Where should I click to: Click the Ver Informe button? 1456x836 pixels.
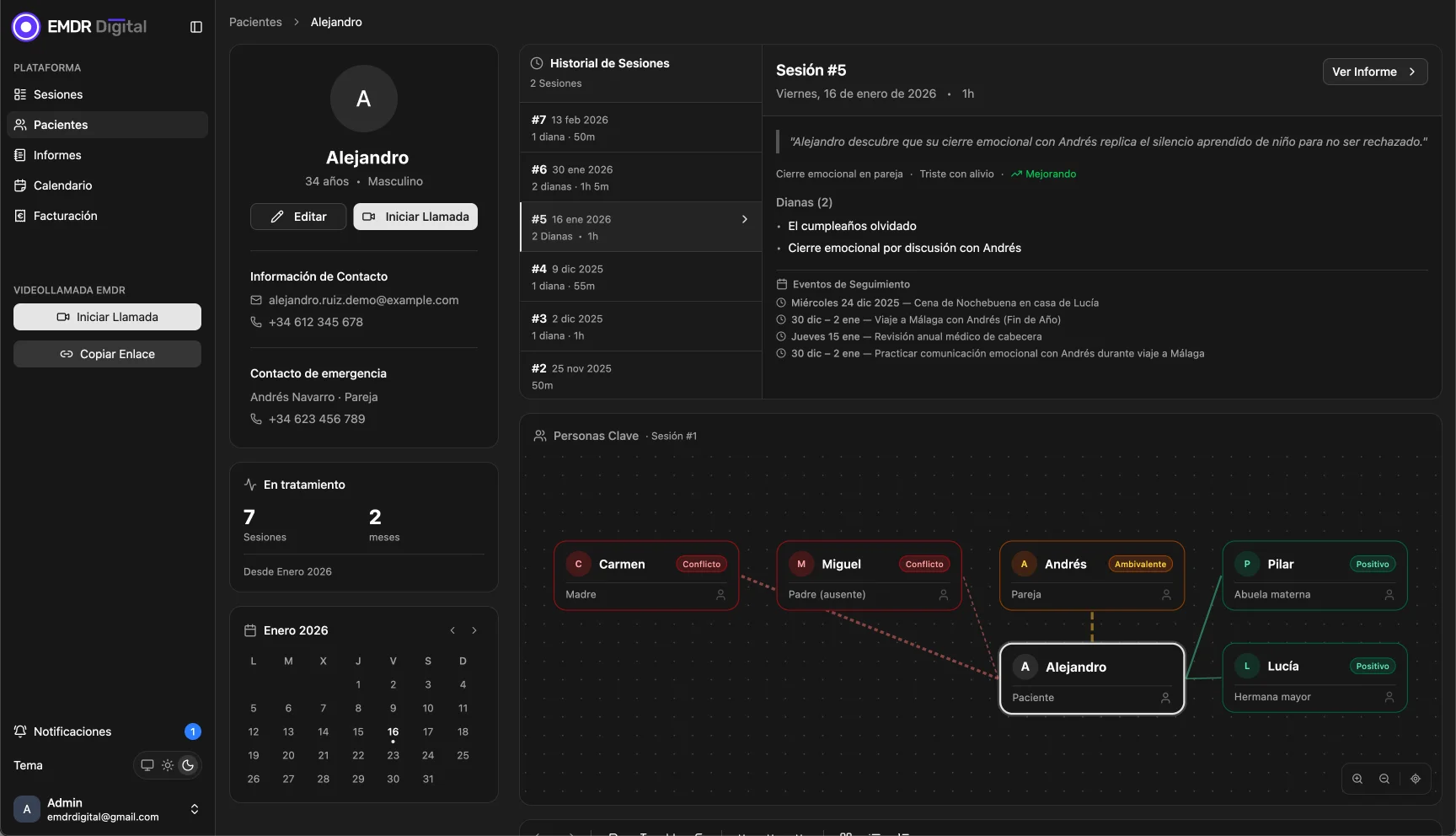pyautogui.click(x=1374, y=72)
